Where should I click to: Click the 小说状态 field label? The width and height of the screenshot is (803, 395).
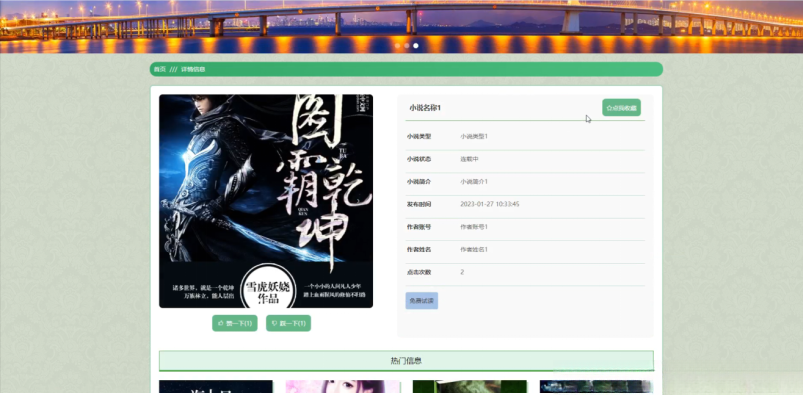419,159
